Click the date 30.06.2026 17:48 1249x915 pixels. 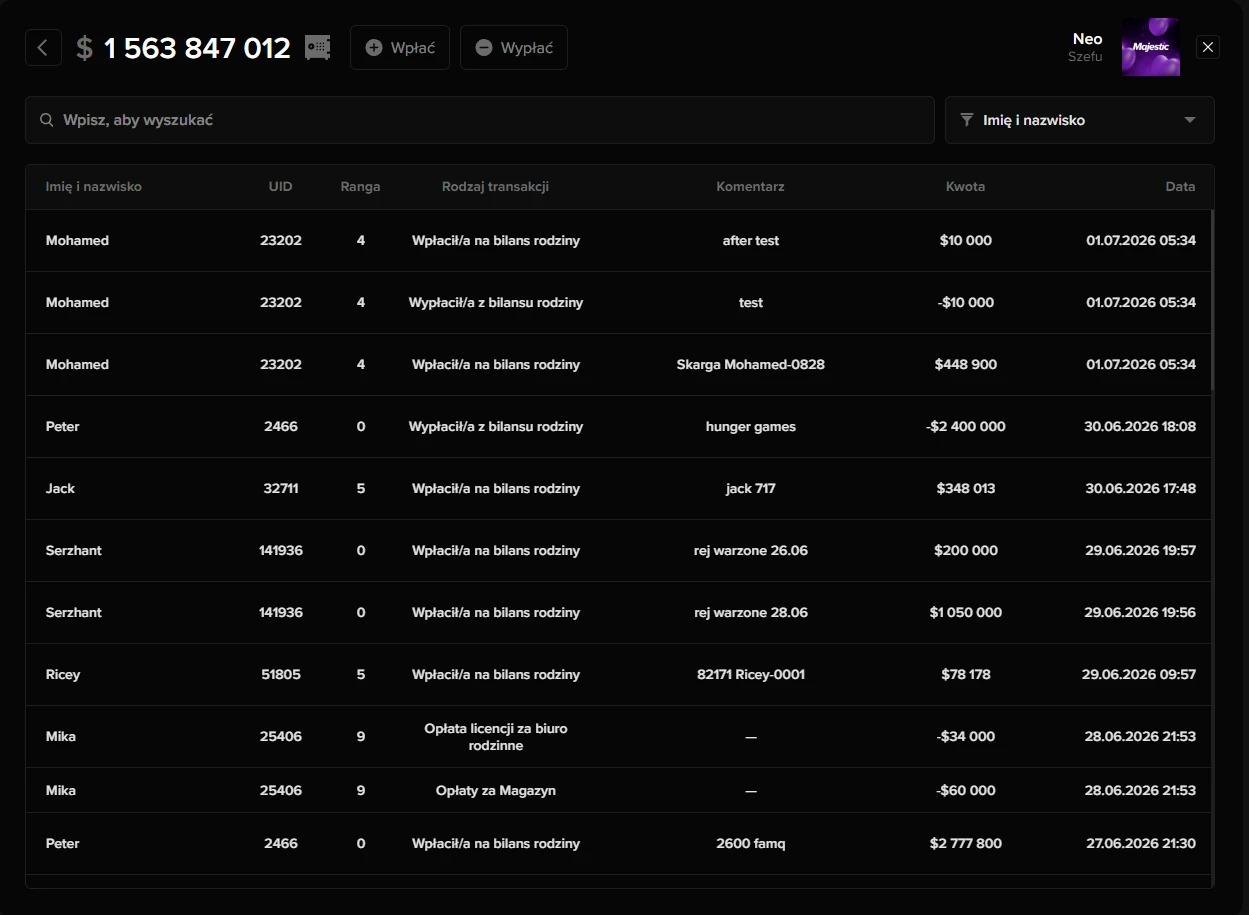click(x=1140, y=489)
